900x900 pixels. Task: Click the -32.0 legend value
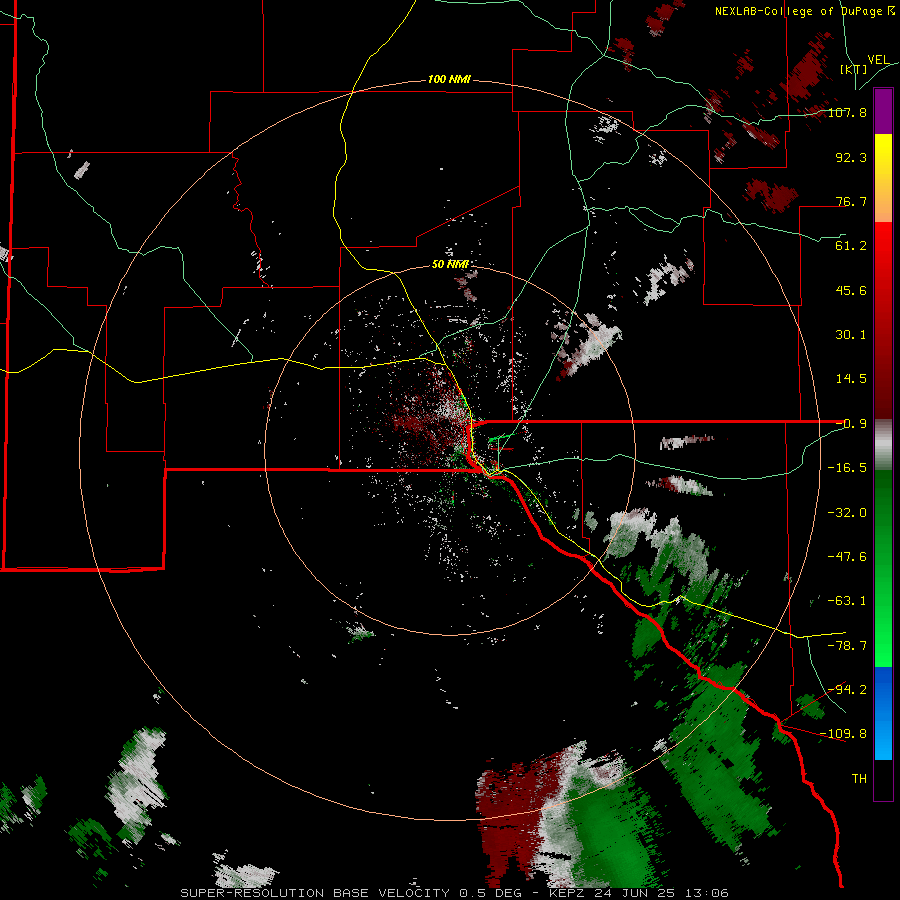pos(848,513)
